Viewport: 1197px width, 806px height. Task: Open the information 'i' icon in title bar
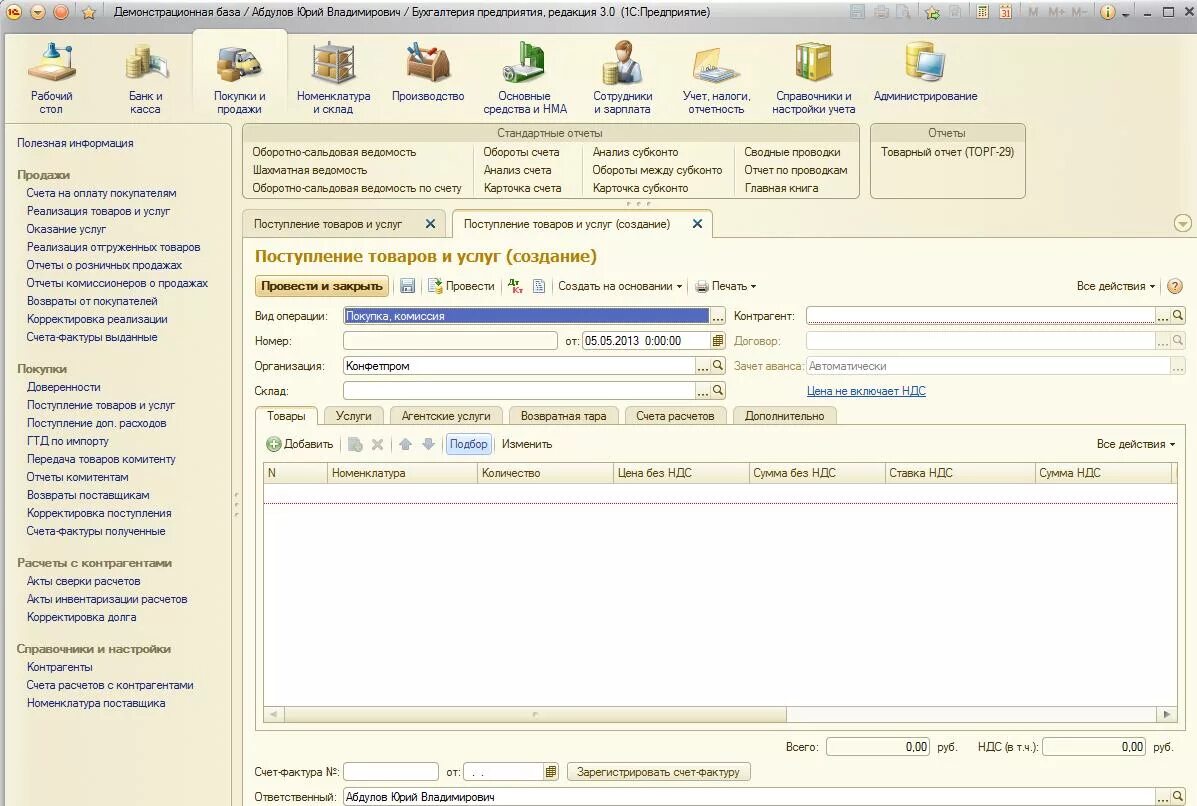pyautogui.click(x=1107, y=12)
